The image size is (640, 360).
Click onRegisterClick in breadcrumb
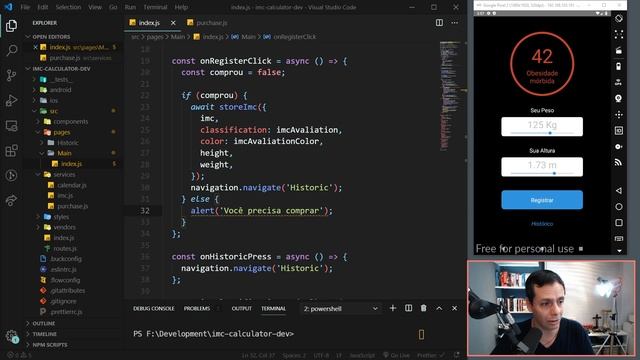[294, 37]
